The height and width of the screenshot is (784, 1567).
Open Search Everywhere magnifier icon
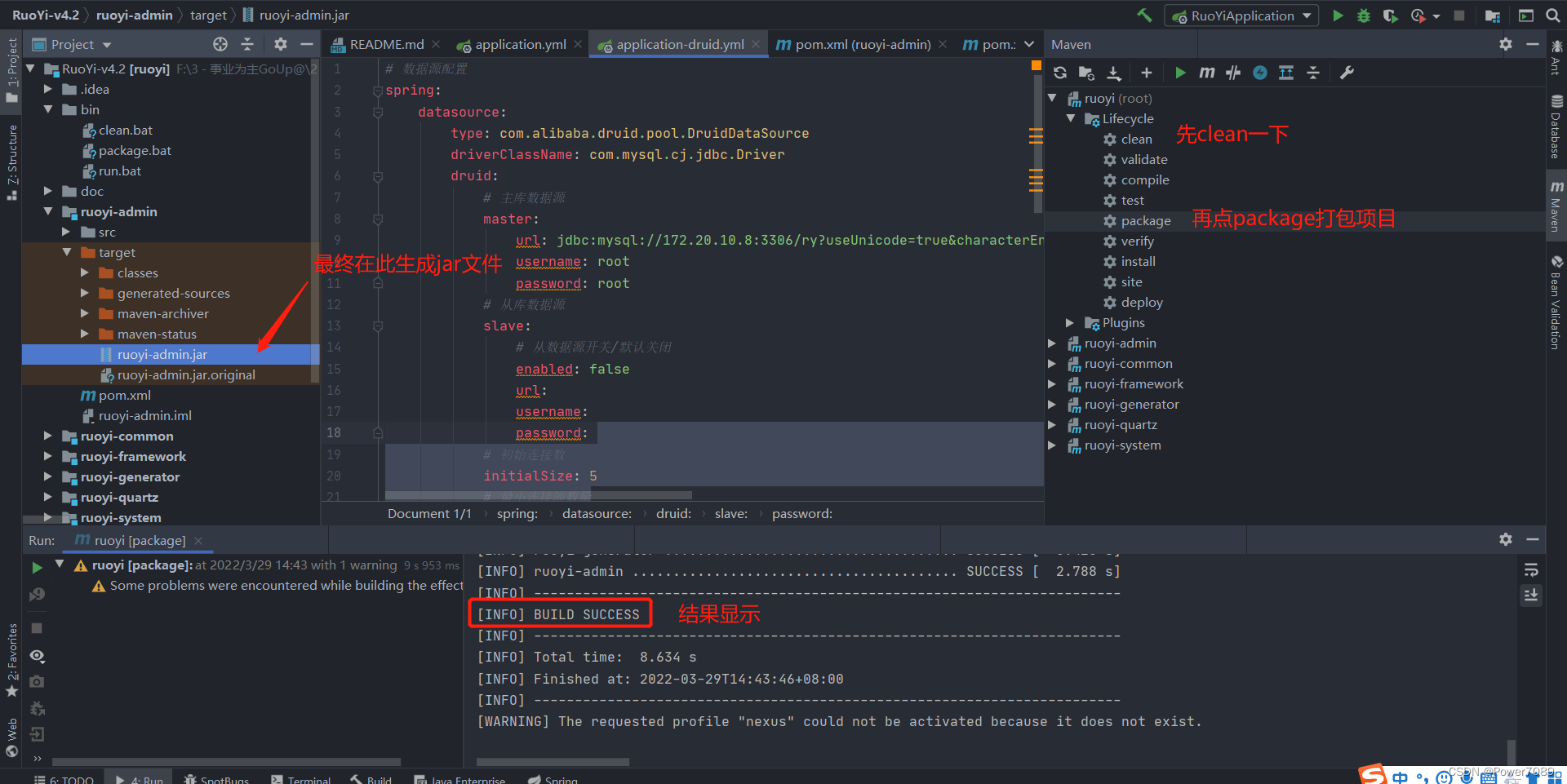pos(1552,16)
